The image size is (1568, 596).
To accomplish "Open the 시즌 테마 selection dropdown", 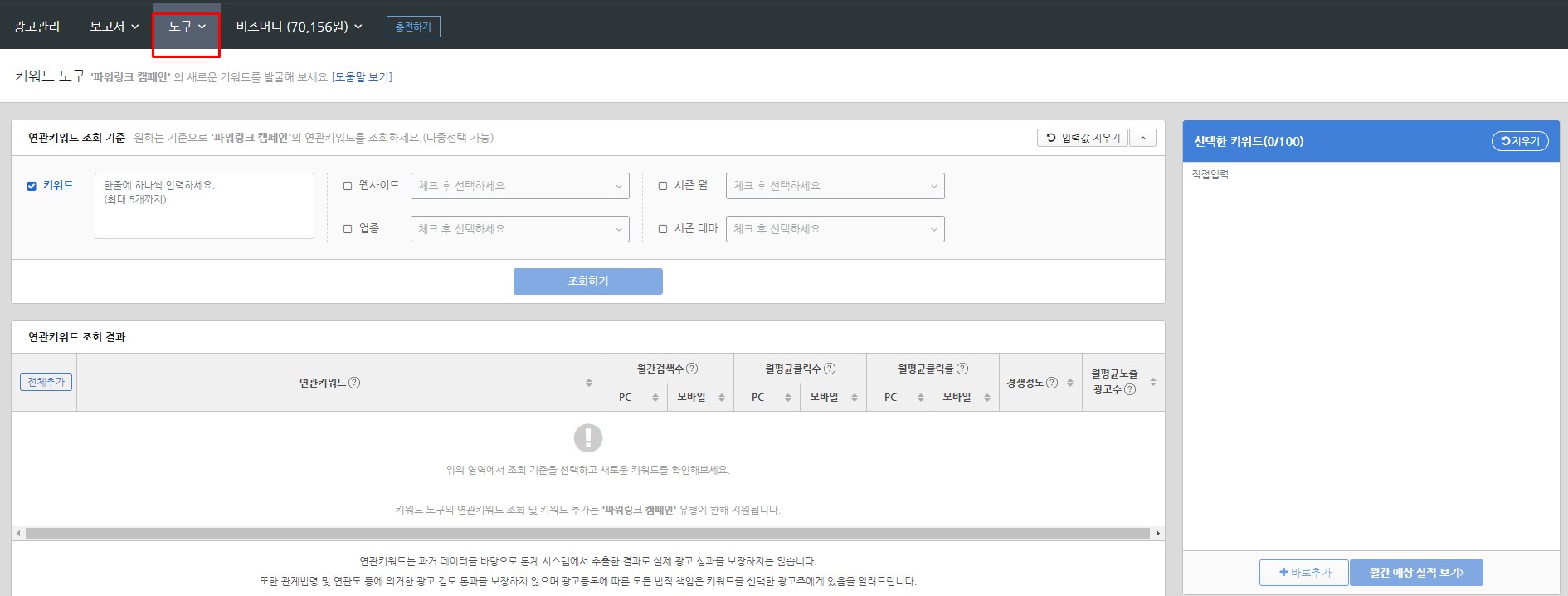I will (835, 229).
